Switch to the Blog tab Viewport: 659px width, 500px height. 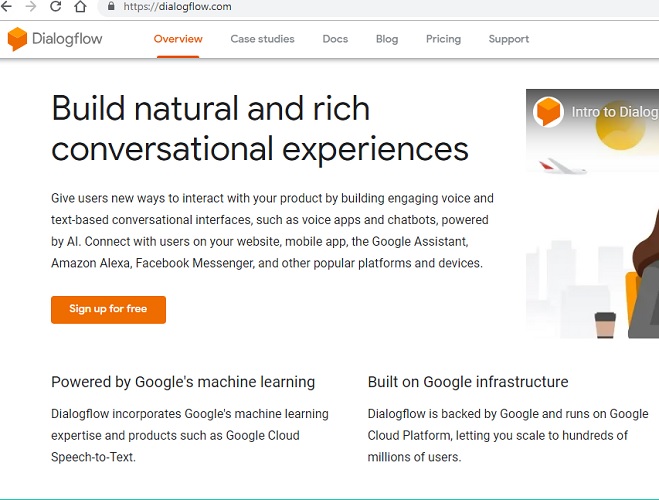point(387,39)
